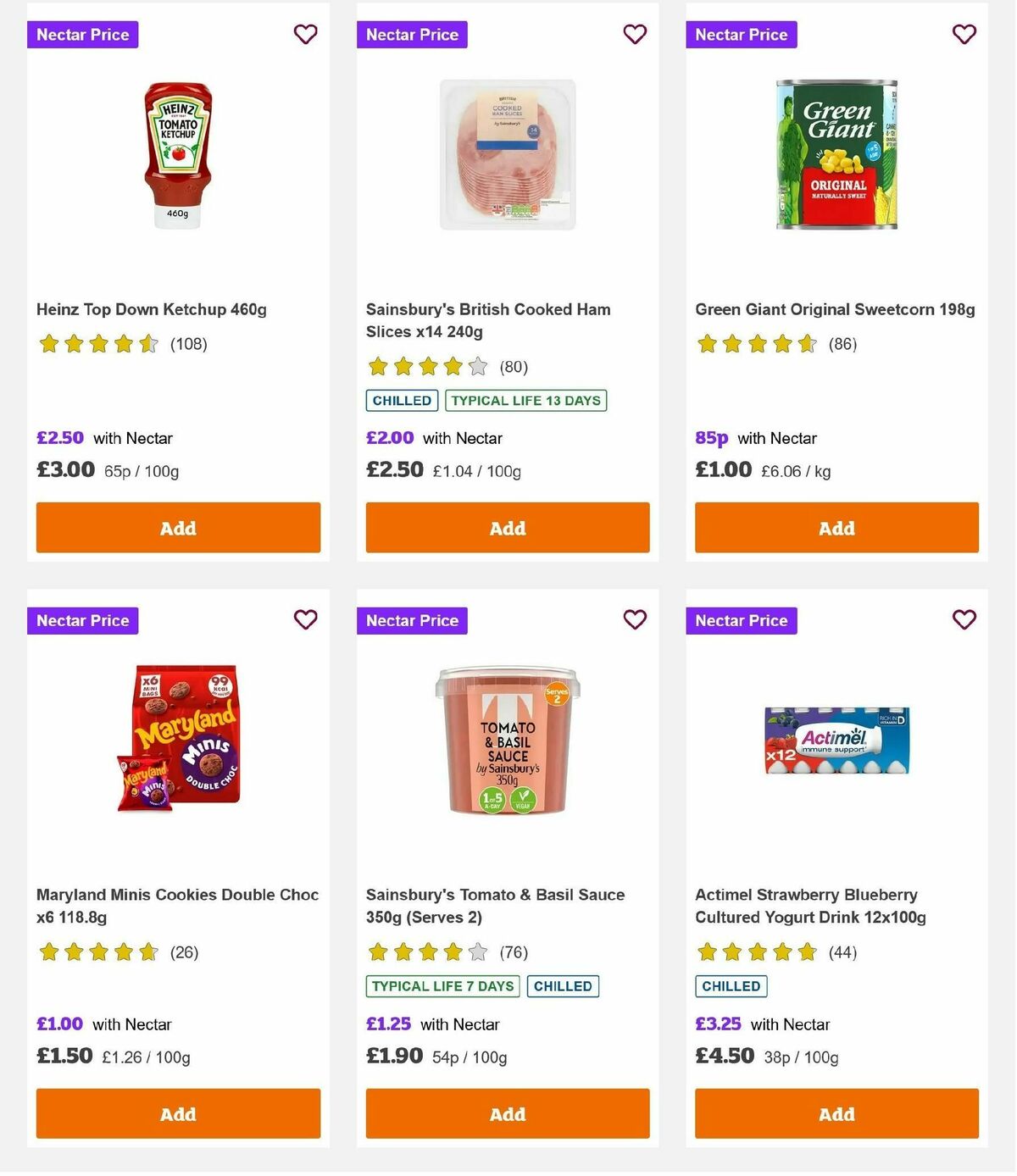Open Maryland Minis Cookies Double Choc page

tap(177, 906)
